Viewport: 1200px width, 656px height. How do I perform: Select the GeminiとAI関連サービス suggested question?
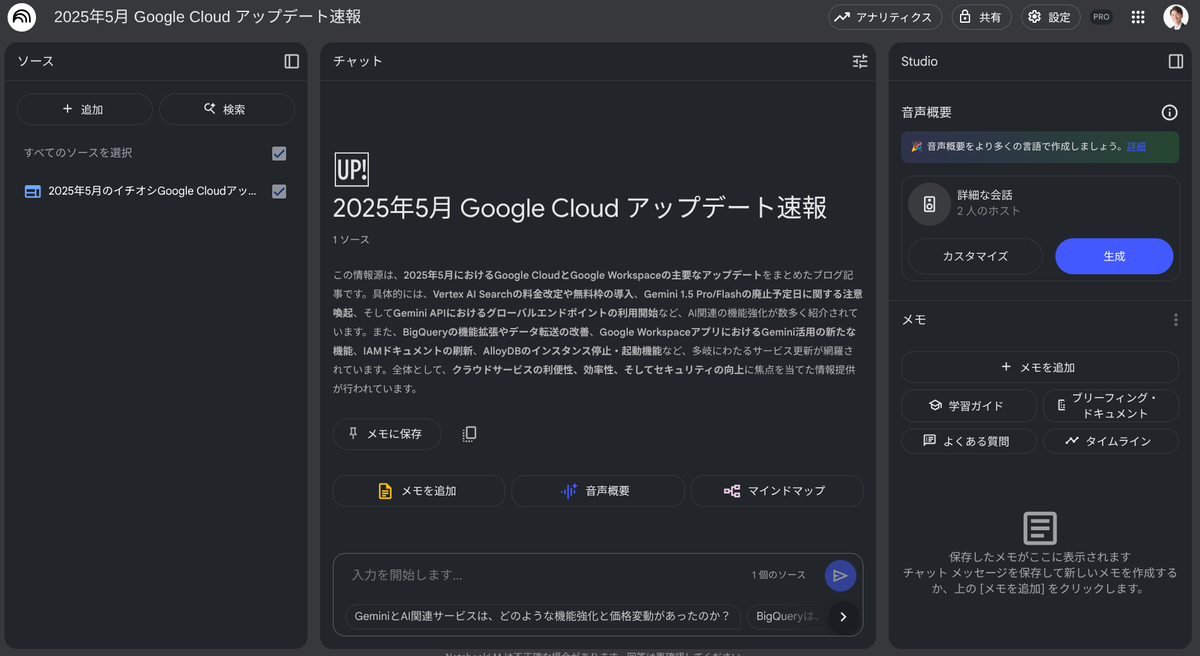543,616
